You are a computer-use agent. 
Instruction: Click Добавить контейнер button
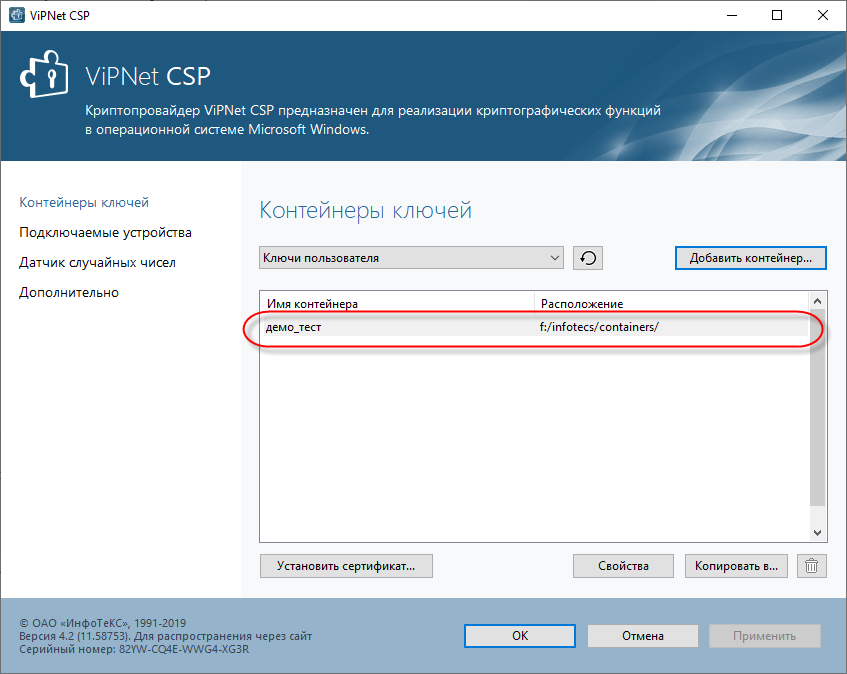[x=750, y=258]
